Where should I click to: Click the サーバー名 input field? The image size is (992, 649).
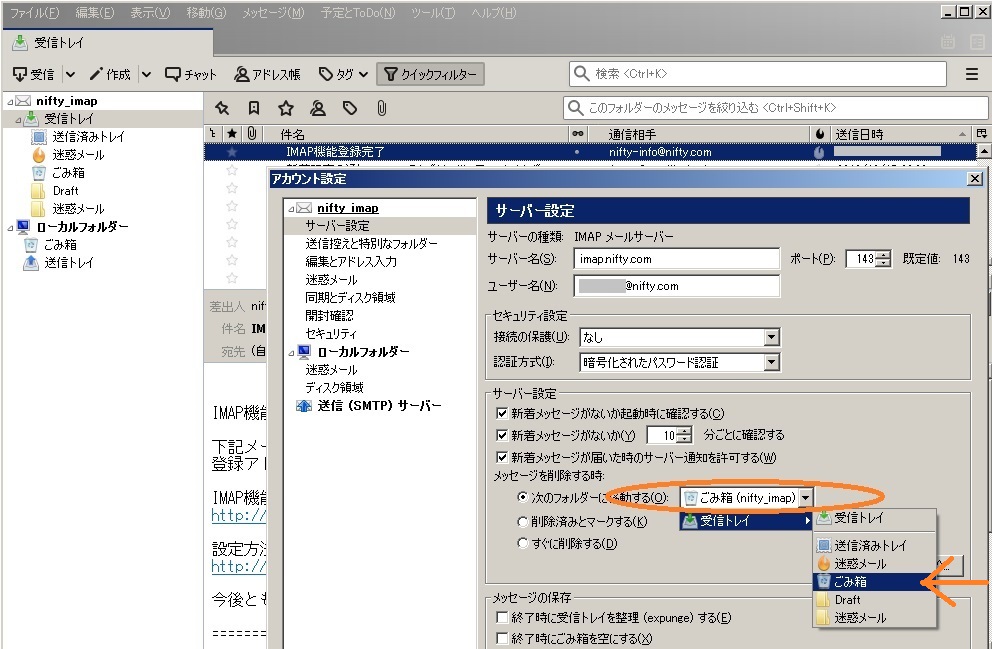[x=678, y=259]
